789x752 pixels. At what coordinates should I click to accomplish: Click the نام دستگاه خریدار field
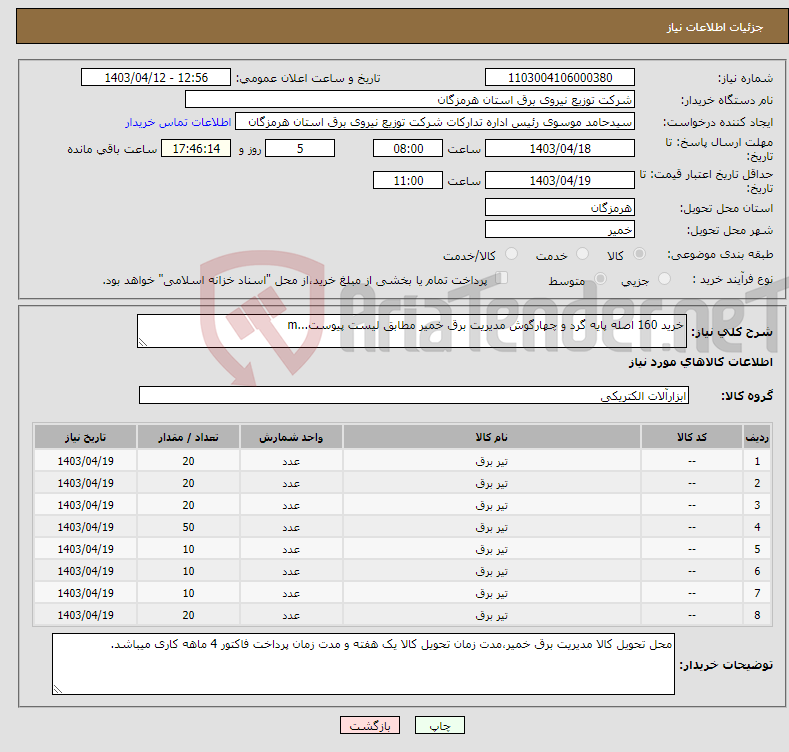coord(410,100)
